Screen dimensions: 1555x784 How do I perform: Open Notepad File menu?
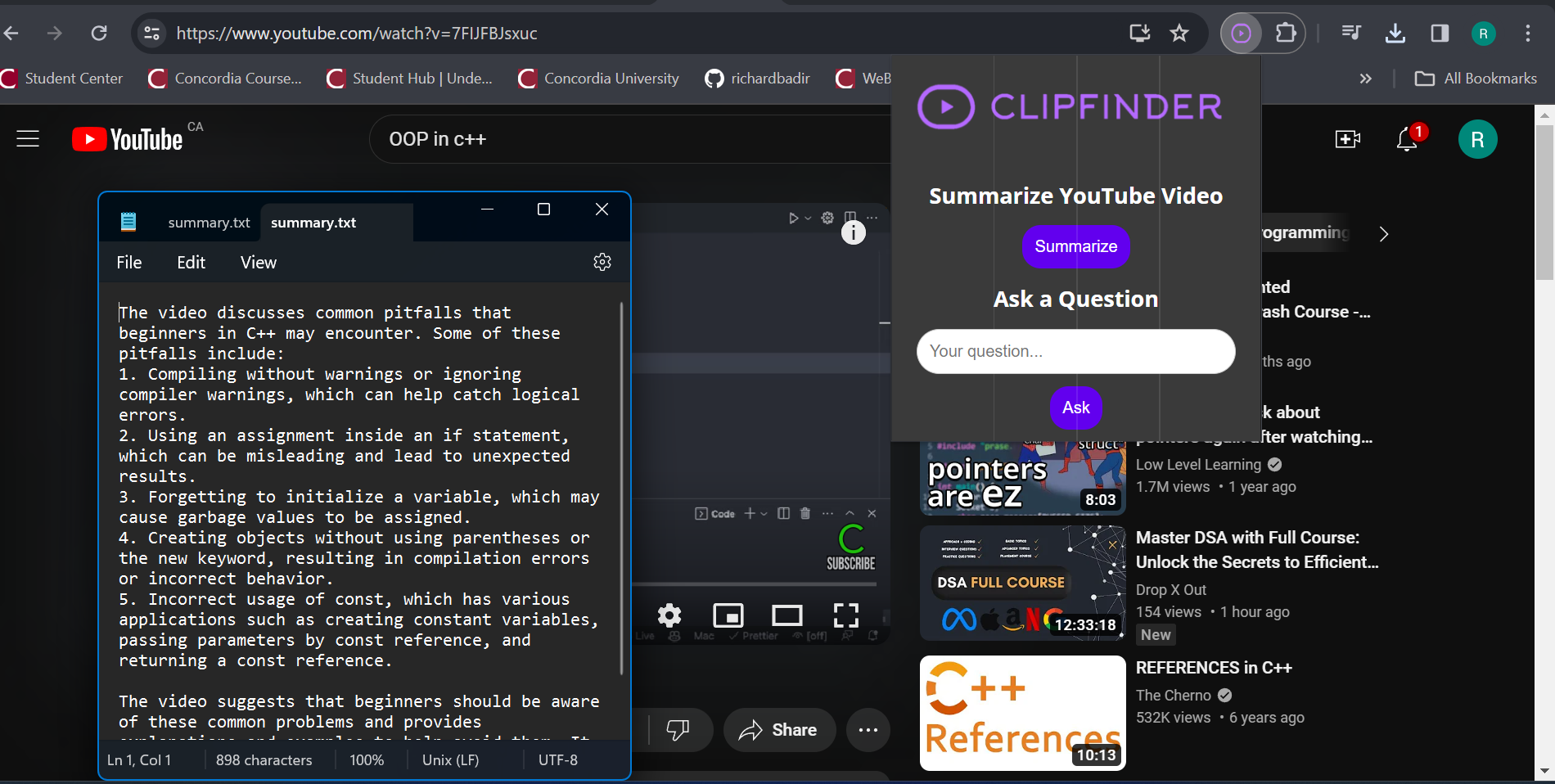coord(129,263)
